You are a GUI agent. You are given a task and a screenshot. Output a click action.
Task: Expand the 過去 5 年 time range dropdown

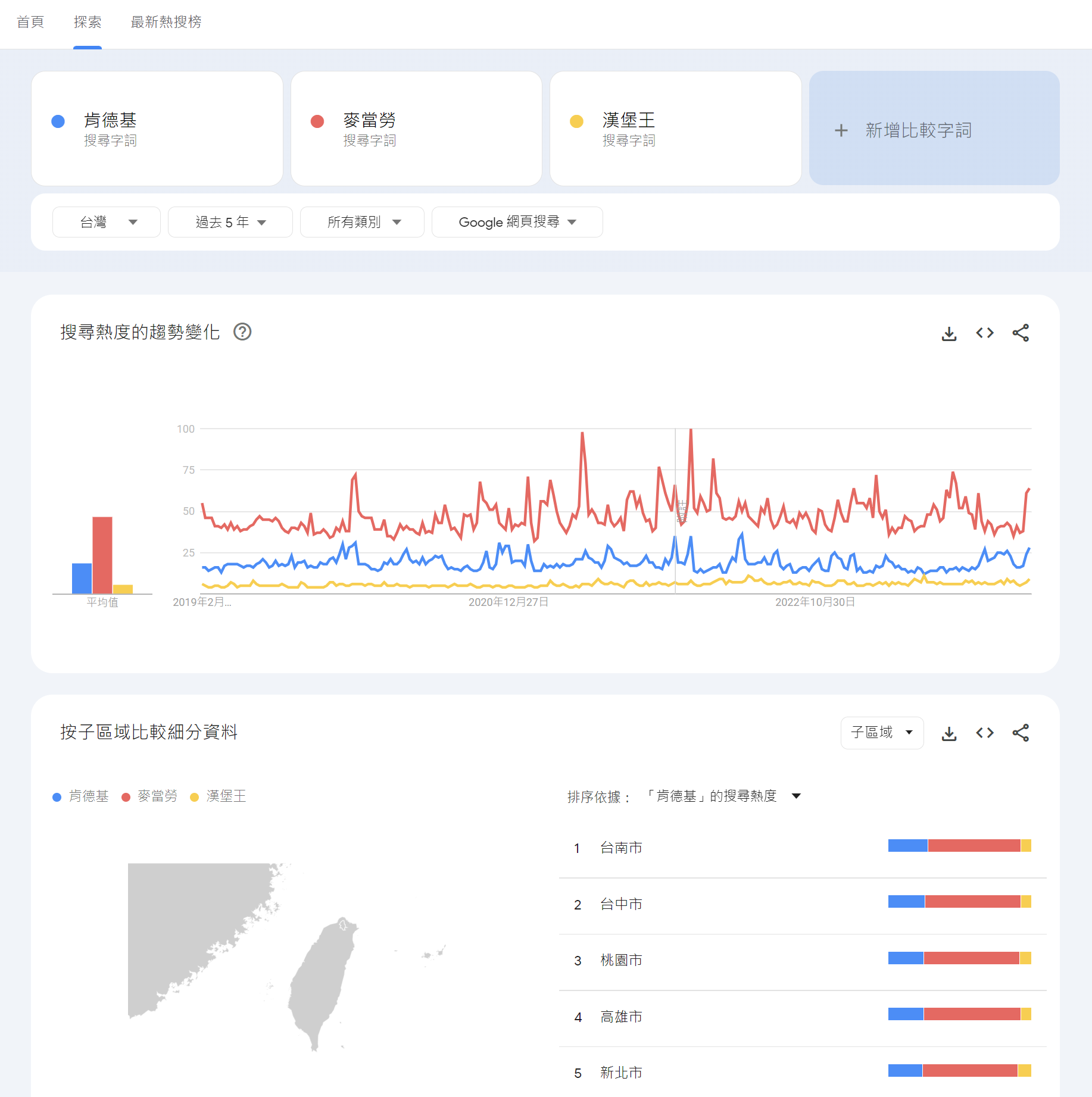pyautogui.click(x=230, y=223)
